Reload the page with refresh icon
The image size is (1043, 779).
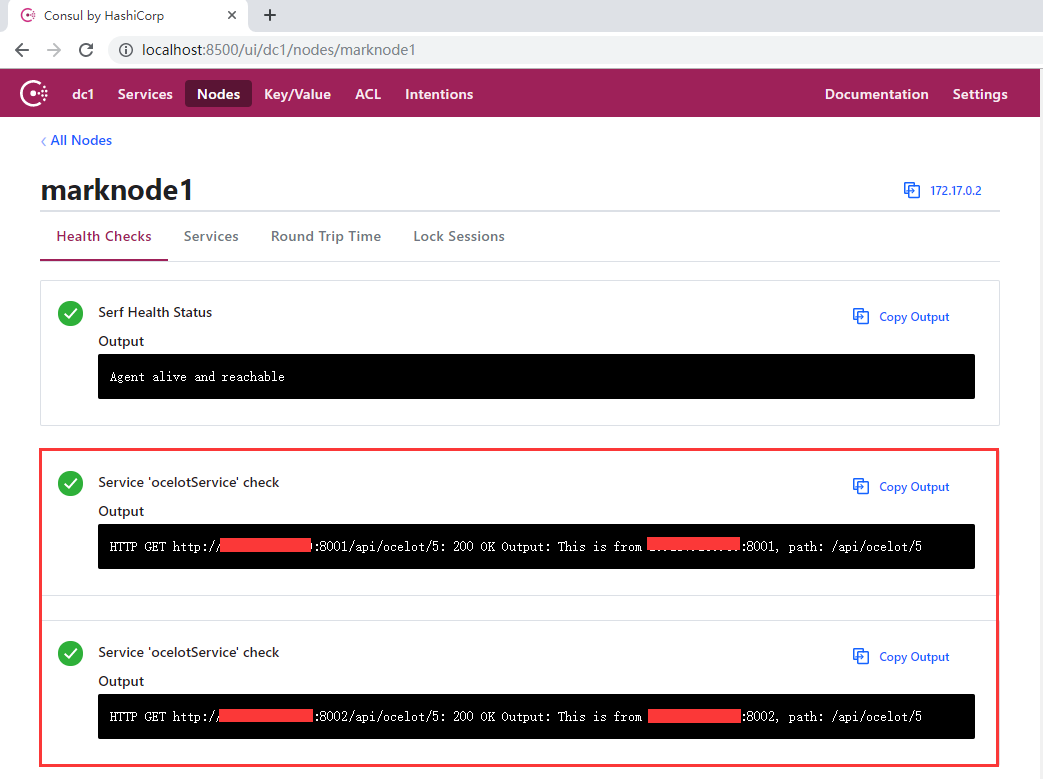[x=86, y=50]
